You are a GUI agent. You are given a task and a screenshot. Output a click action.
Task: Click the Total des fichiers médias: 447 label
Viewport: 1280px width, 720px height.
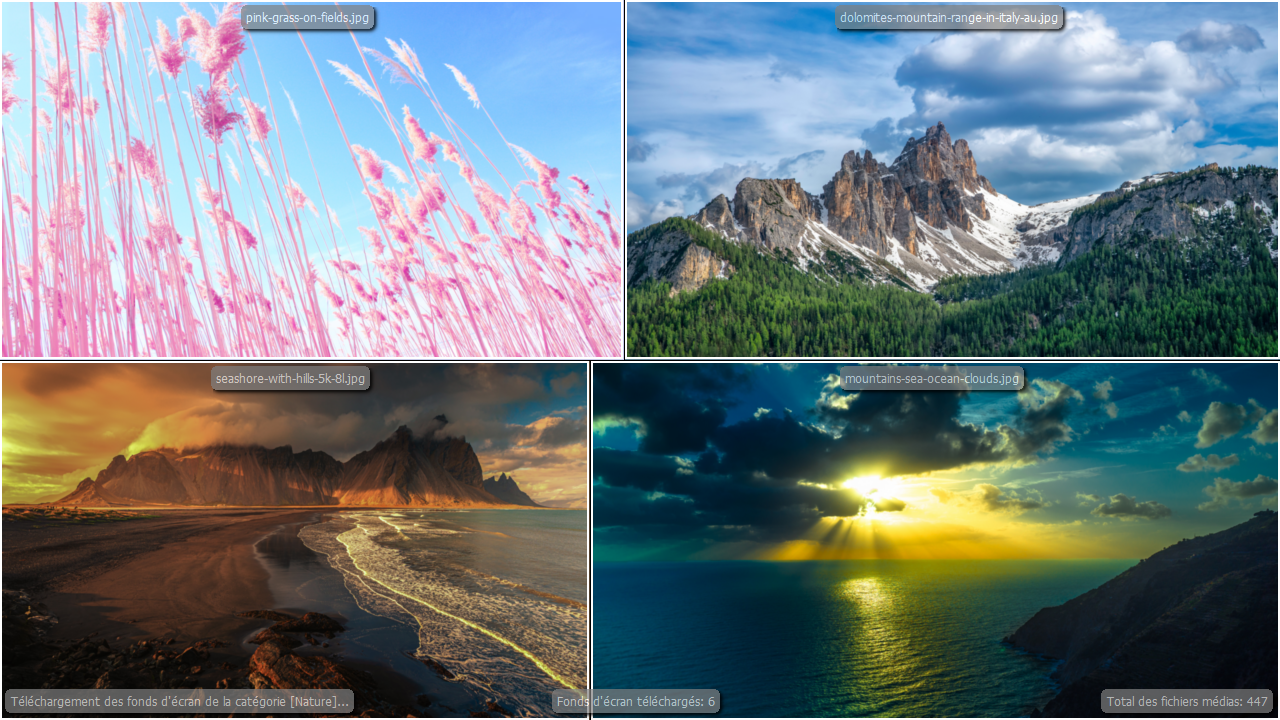point(1187,701)
